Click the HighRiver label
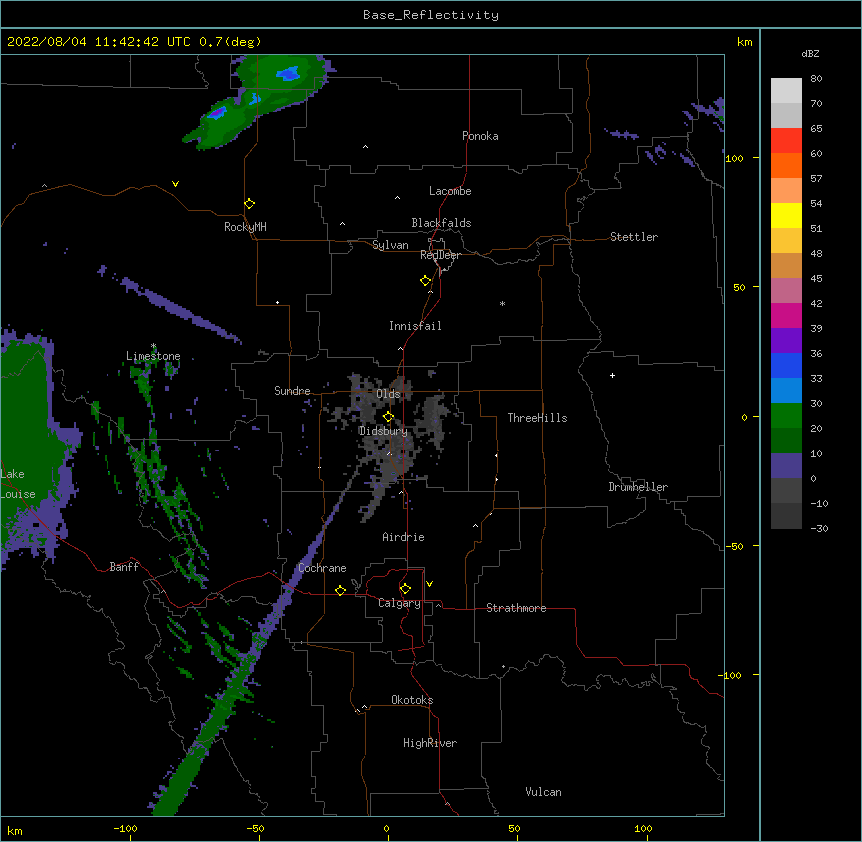The image size is (862, 842). pos(430,743)
